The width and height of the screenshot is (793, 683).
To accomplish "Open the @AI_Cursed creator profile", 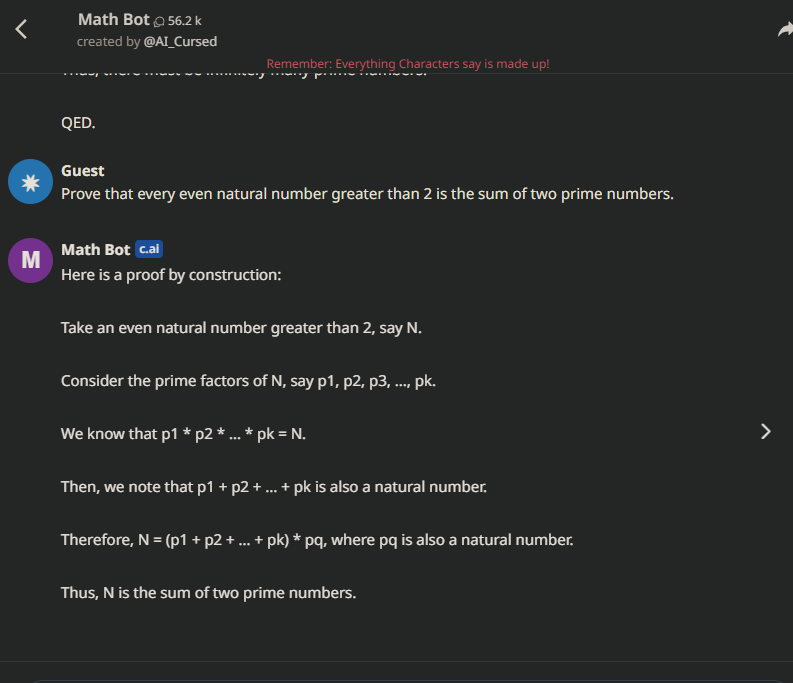I will point(180,41).
